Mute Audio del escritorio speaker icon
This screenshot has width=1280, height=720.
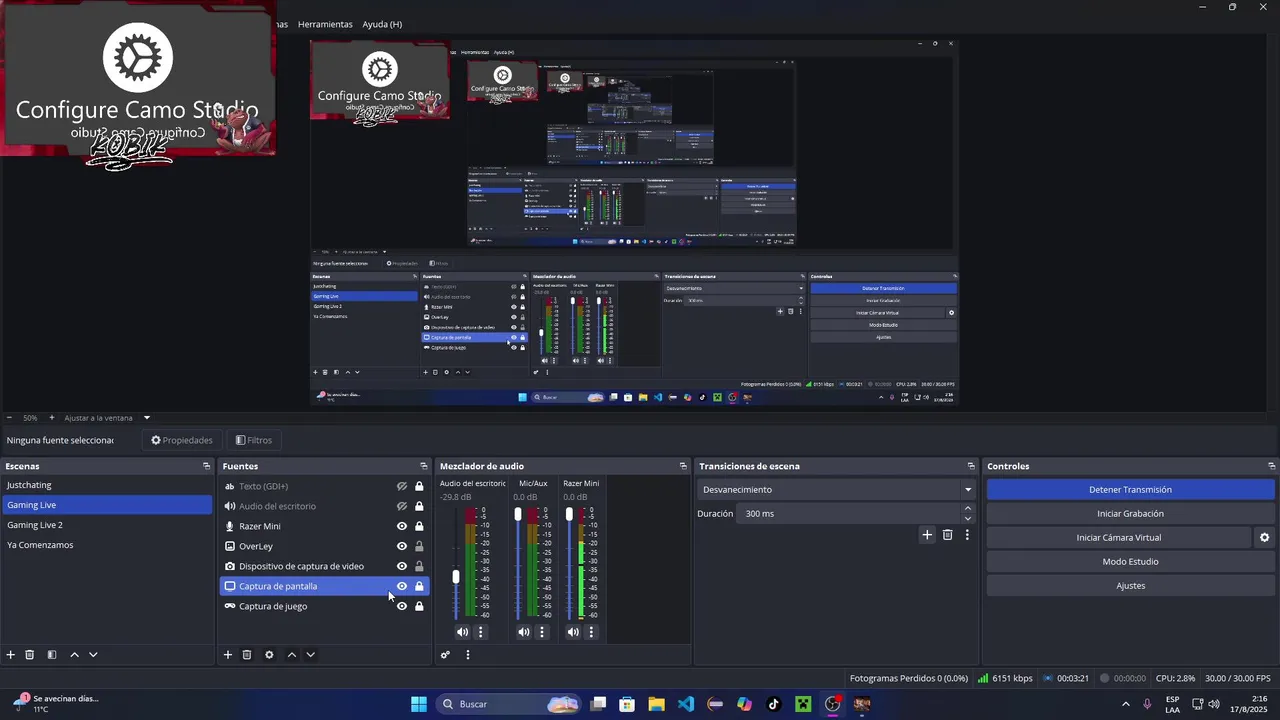pyautogui.click(x=462, y=632)
